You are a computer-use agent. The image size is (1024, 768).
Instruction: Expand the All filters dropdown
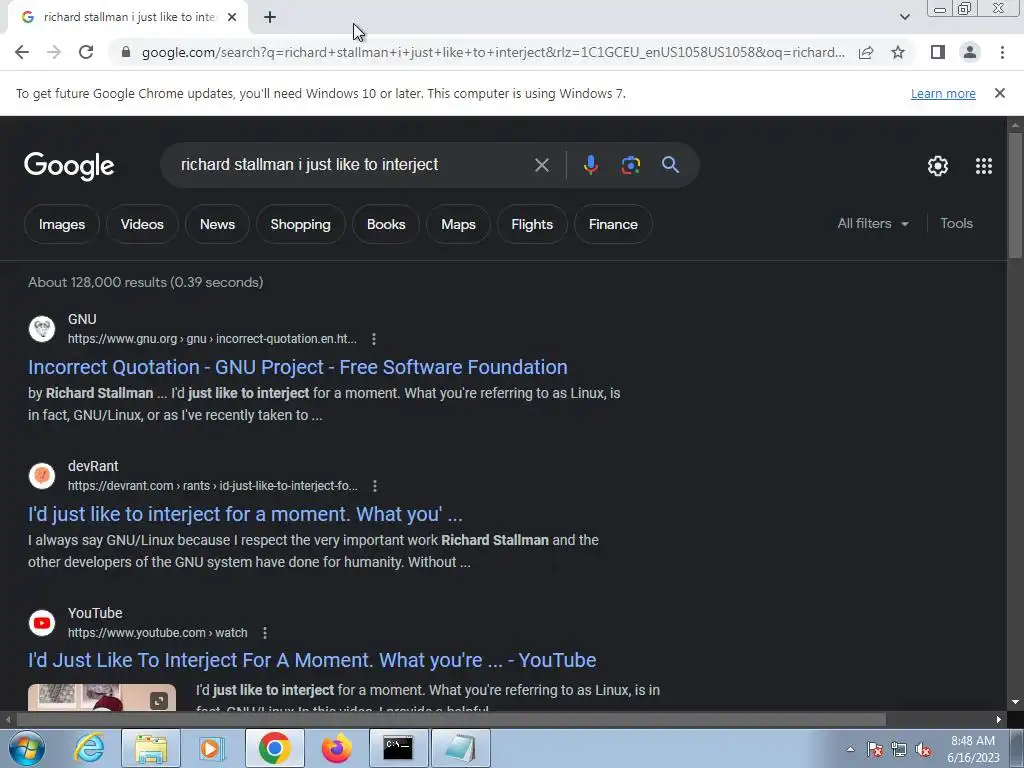[873, 223]
